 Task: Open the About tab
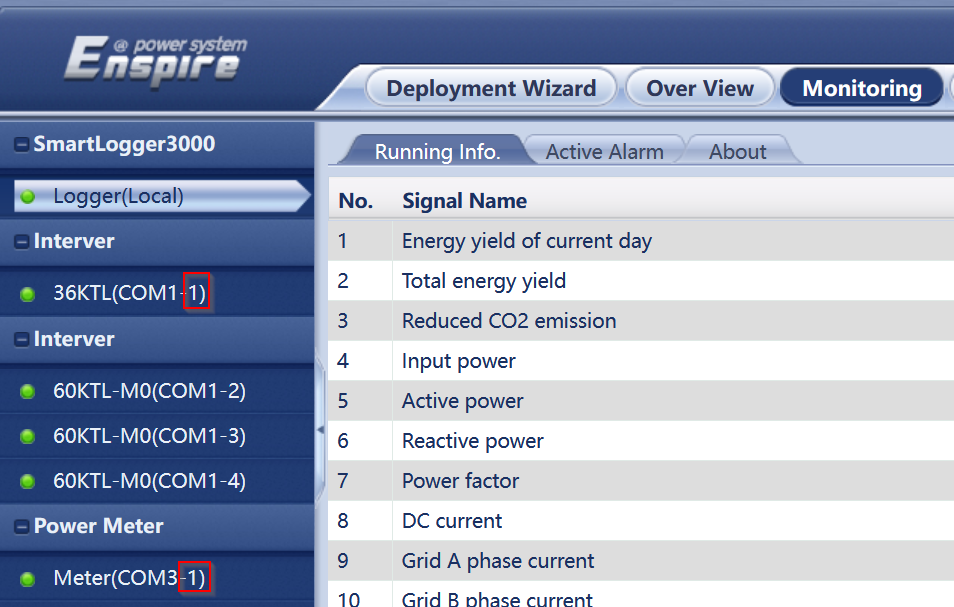coord(737,152)
